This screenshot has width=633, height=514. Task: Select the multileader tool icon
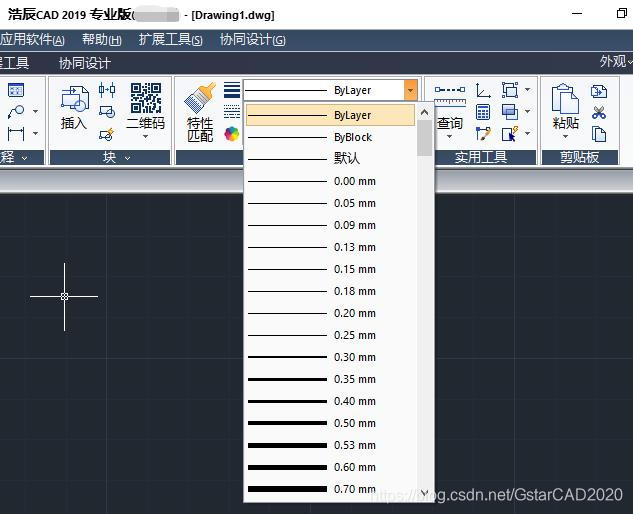(16, 111)
